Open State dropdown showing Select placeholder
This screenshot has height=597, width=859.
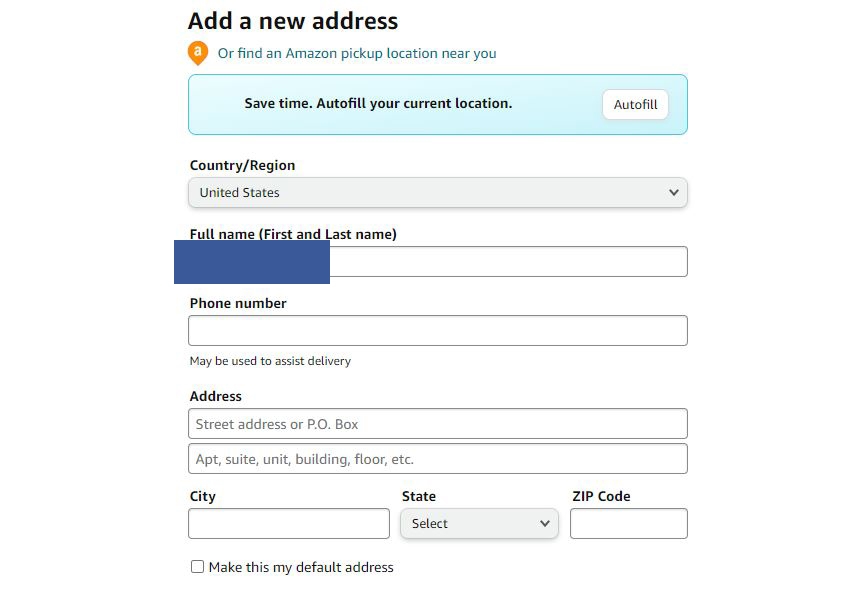click(x=478, y=523)
